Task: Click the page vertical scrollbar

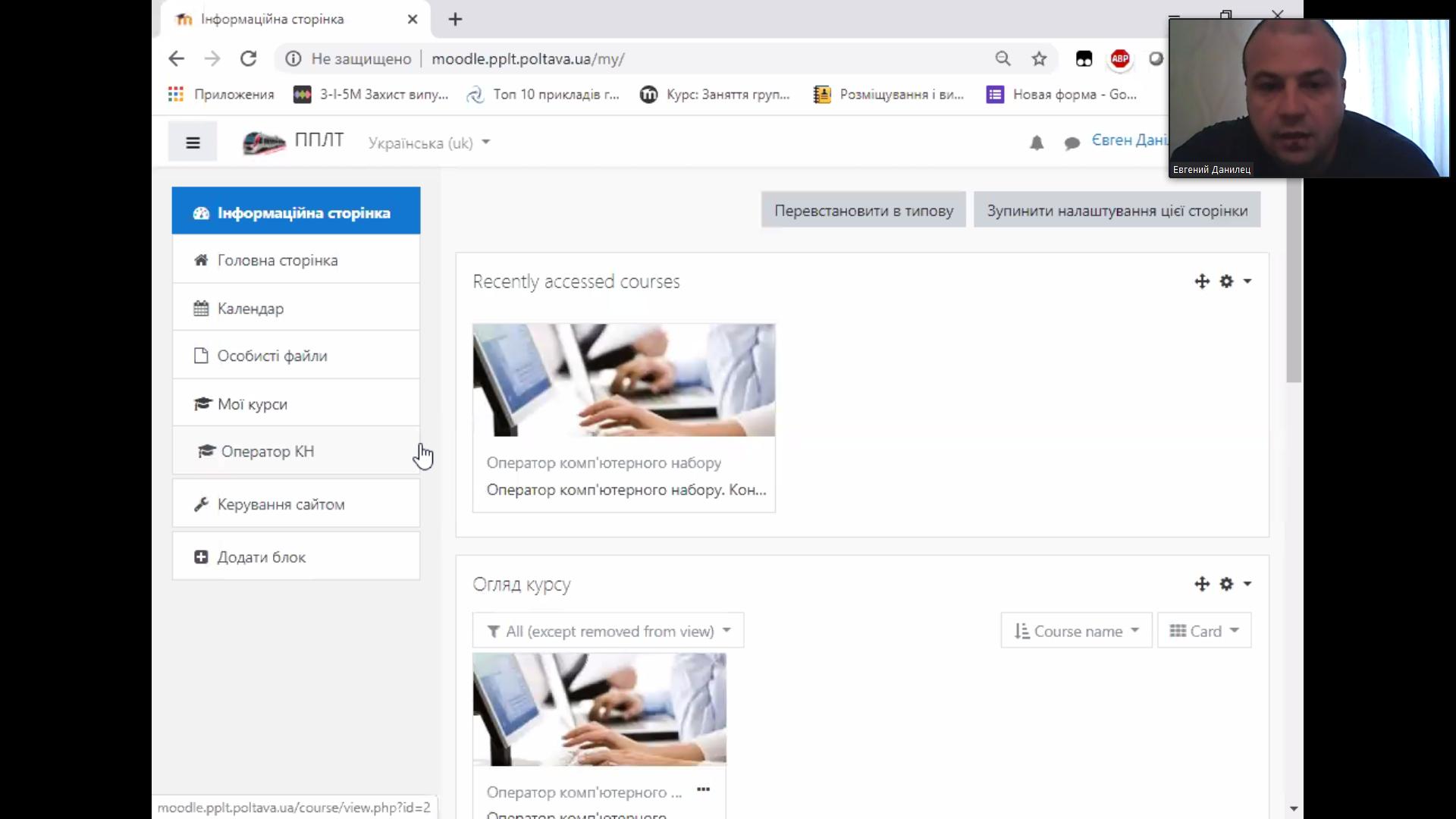Action: pyautogui.click(x=1294, y=281)
